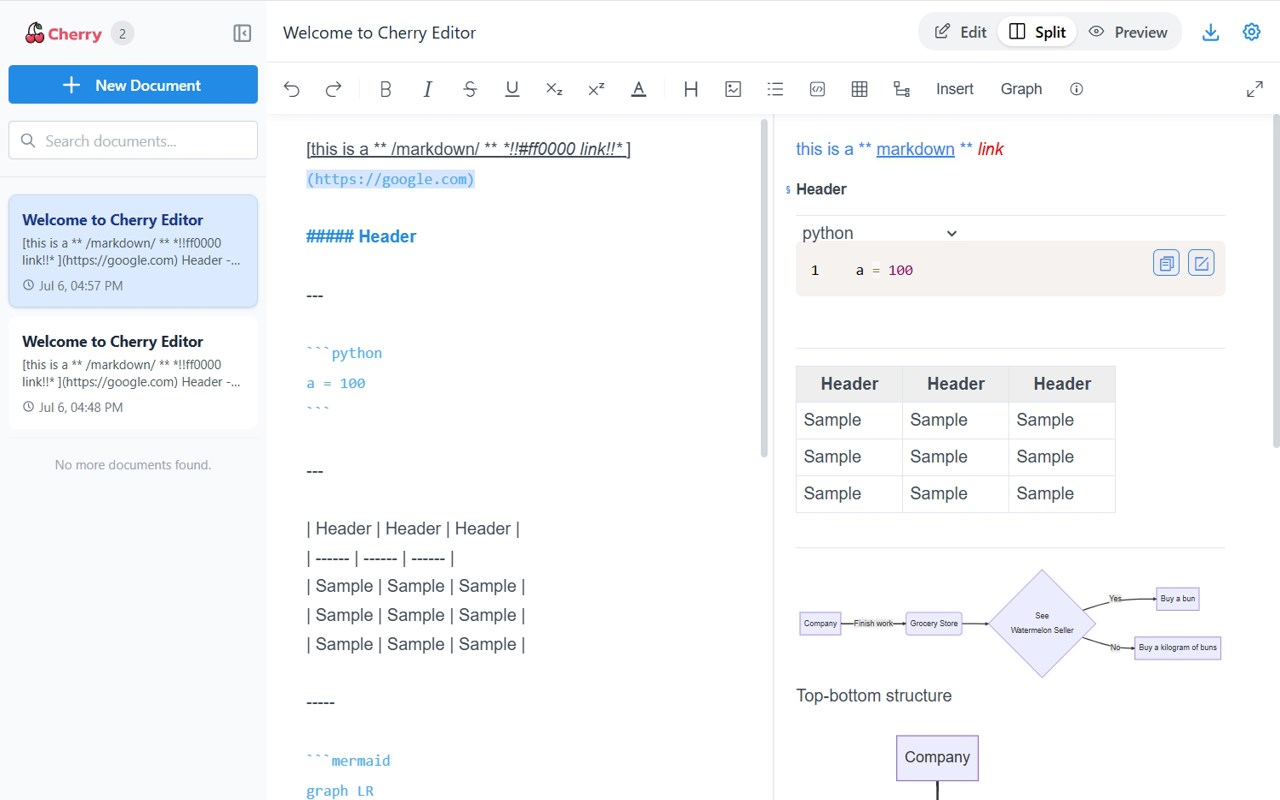1280x800 pixels.
Task: Click the preview pane scrollbar
Action: pyautogui.click(x=1275, y=282)
